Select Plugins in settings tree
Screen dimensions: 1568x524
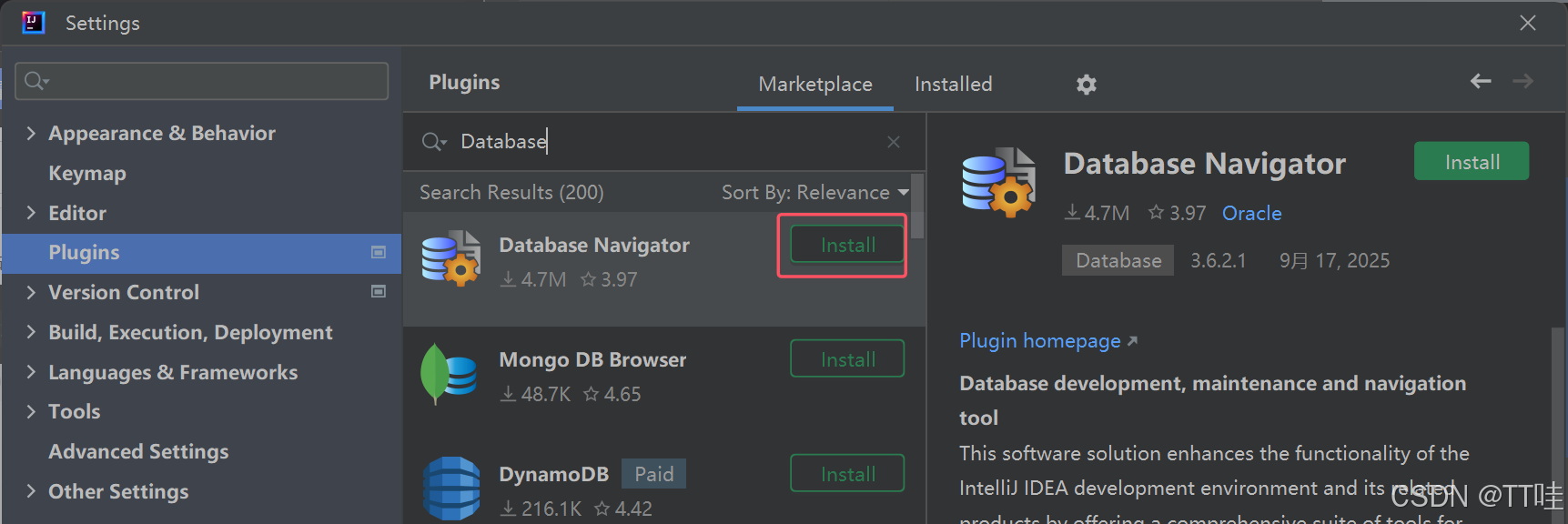pos(202,253)
